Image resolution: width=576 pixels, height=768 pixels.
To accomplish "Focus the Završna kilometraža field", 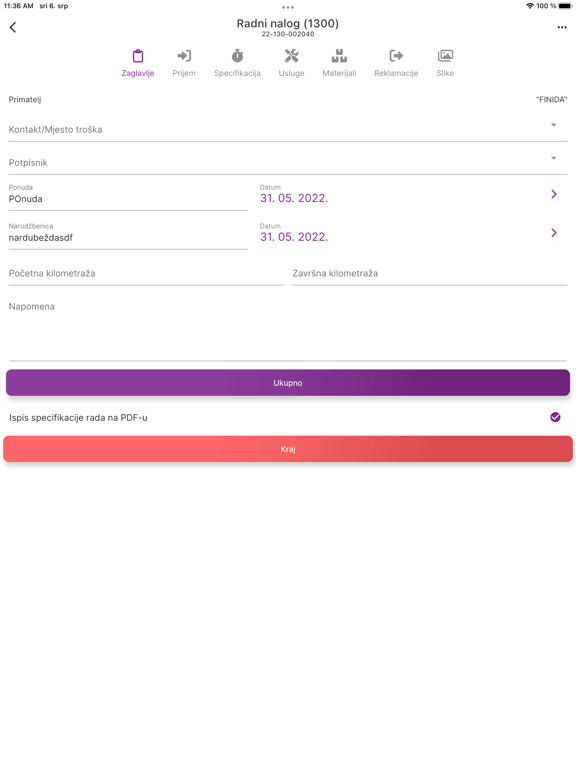I will [x=430, y=274].
